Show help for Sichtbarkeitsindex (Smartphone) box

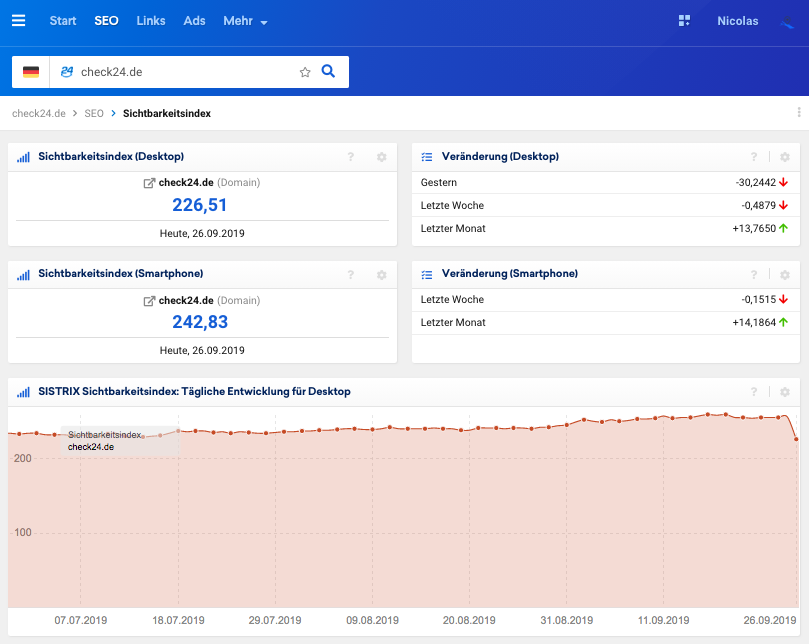pos(351,275)
